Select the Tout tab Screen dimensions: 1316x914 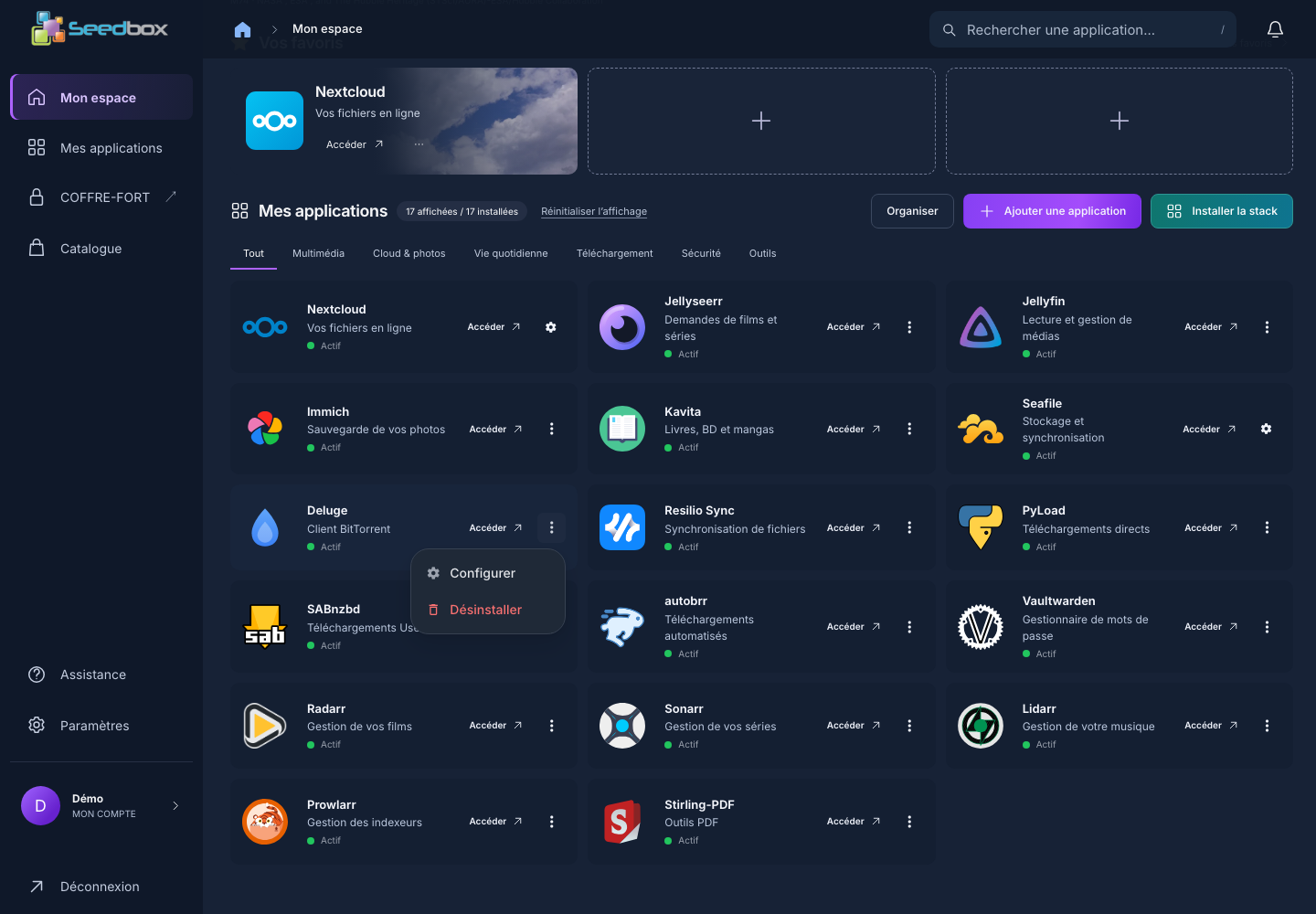pos(253,253)
